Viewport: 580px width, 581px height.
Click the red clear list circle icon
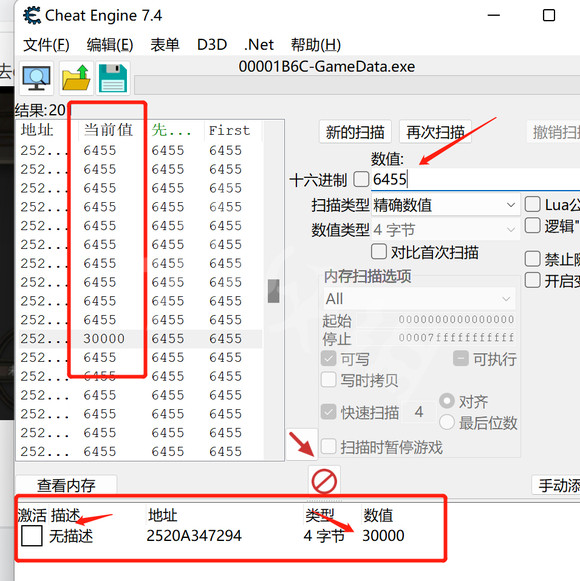coord(324,481)
